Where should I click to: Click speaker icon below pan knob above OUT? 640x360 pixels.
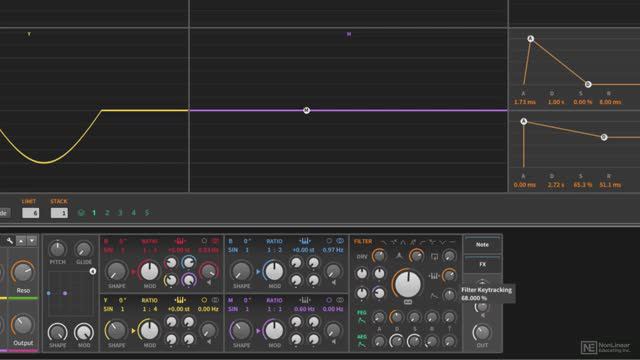click(x=482, y=316)
